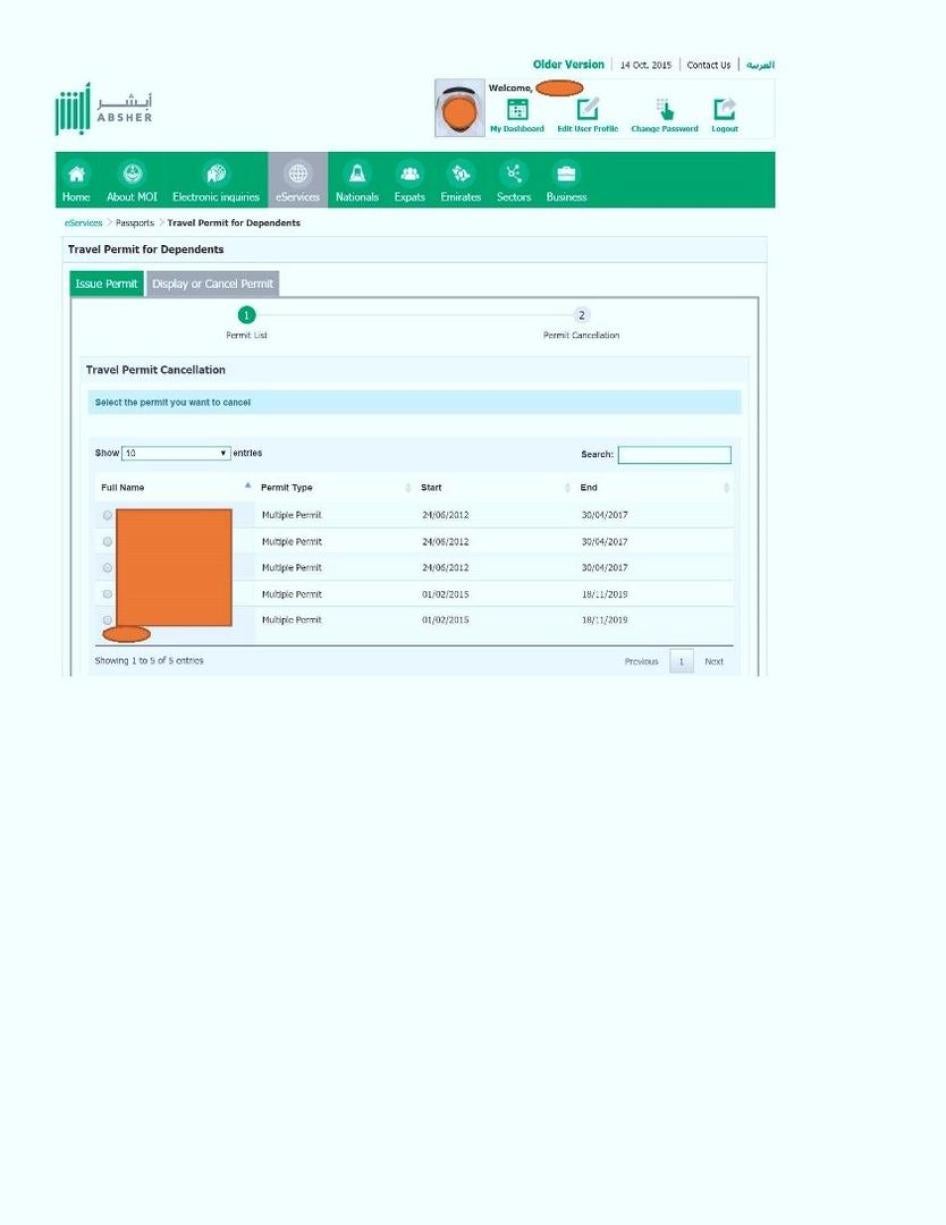The image size is (946, 1225).
Task: Click the Logout icon
Action: [x=724, y=110]
